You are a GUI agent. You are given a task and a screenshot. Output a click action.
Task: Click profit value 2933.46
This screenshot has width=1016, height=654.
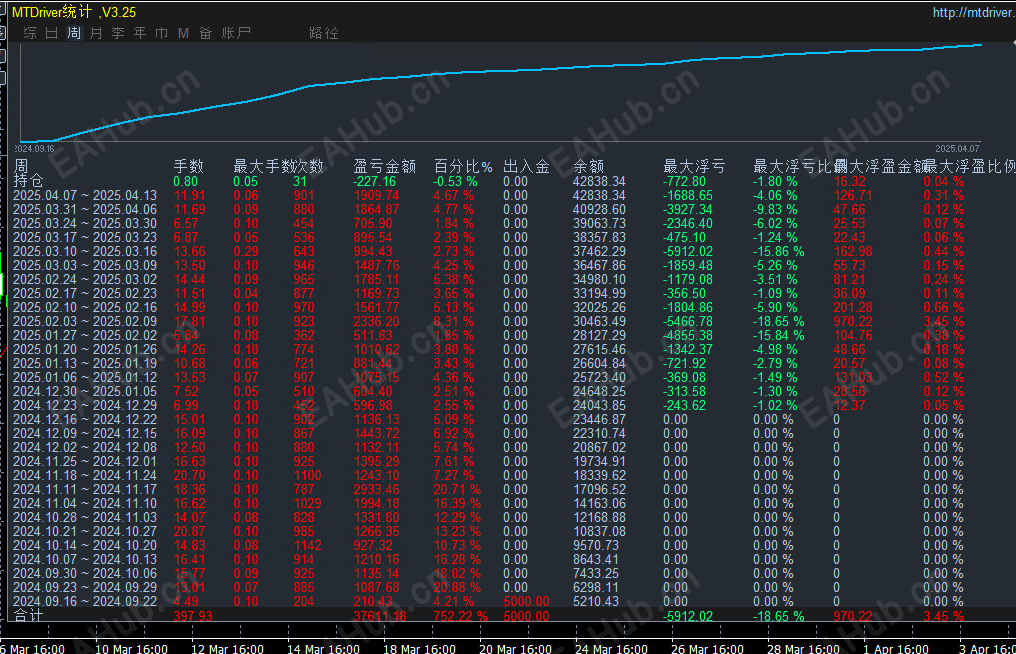coord(376,489)
